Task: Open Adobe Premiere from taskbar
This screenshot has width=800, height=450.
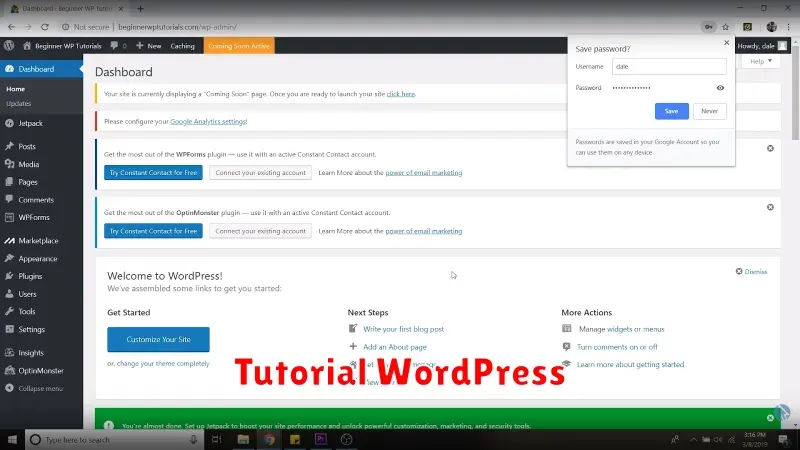Action: click(320, 439)
